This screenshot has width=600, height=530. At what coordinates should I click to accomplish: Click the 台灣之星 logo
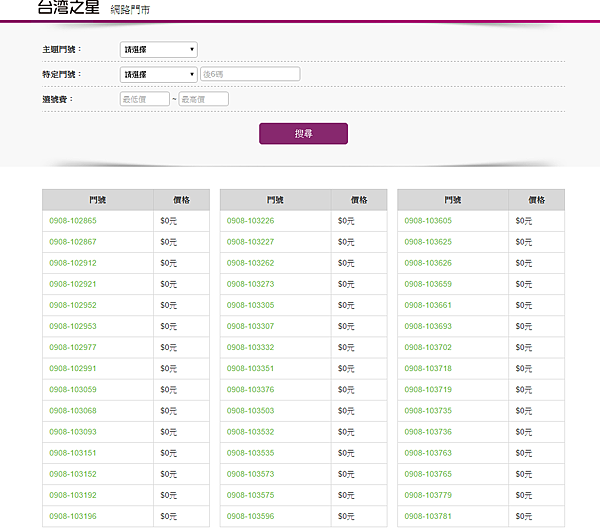(x=68, y=8)
